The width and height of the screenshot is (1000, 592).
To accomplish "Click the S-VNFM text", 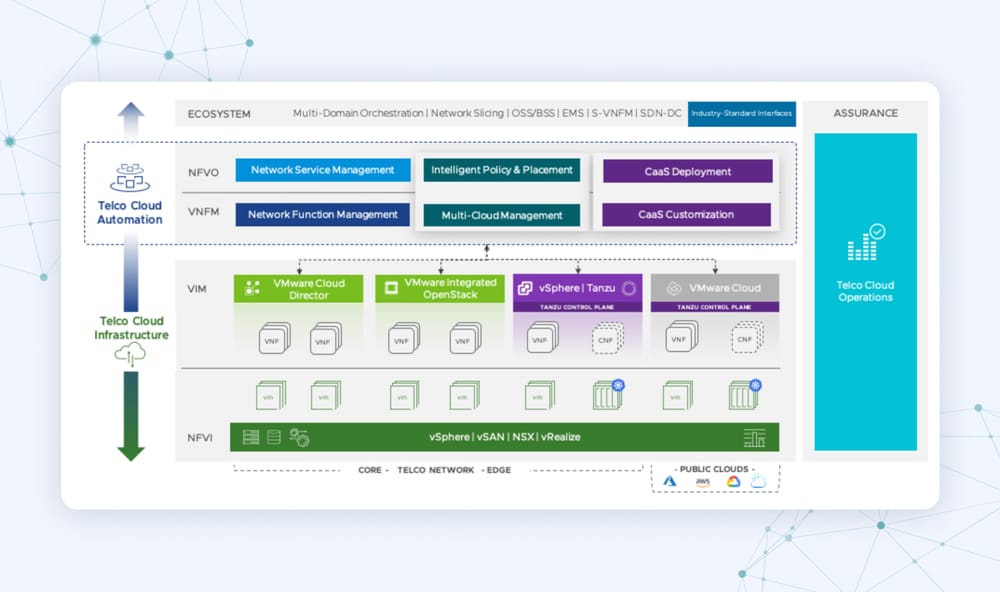I will pos(612,113).
